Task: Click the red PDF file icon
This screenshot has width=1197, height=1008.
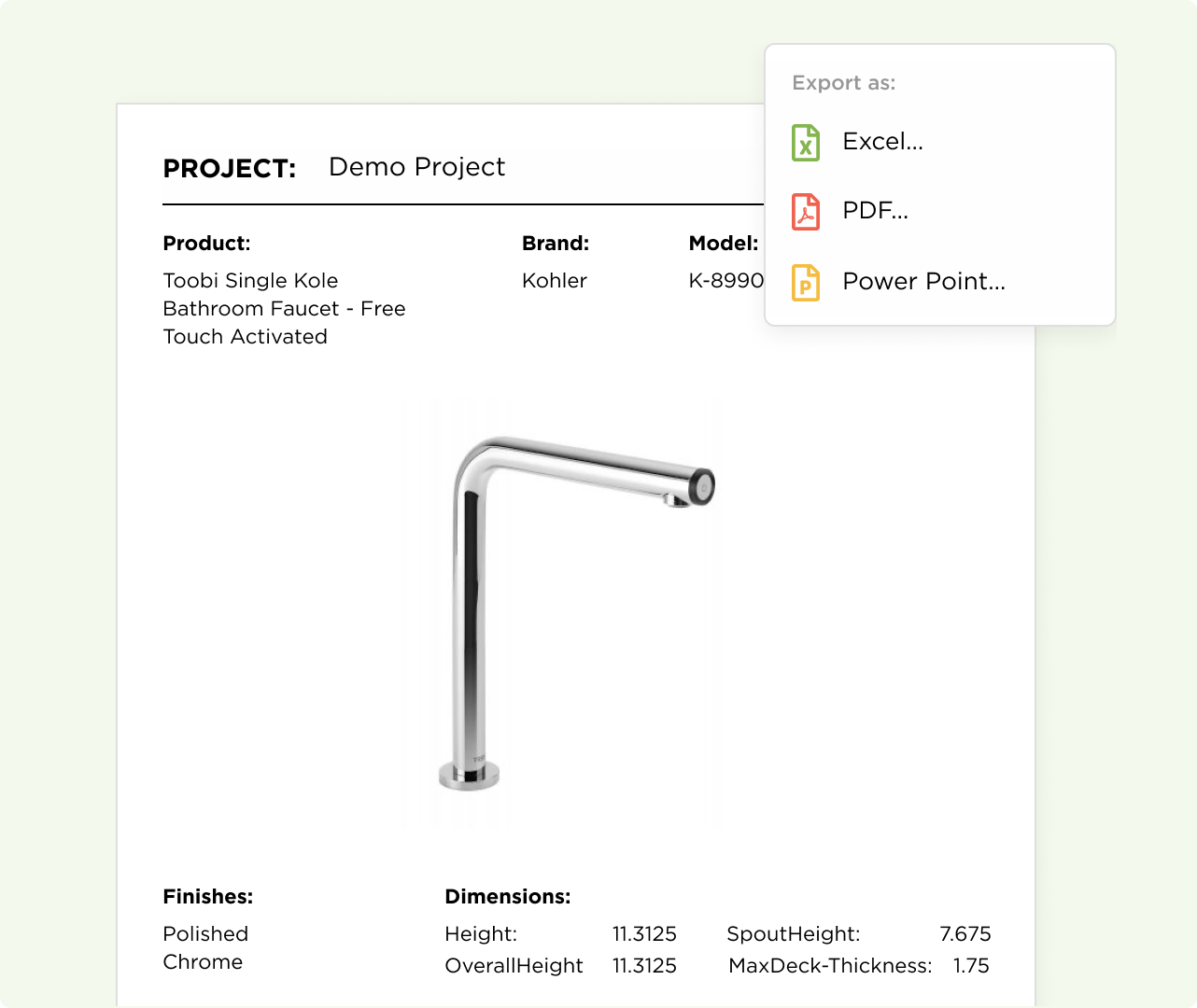Action: 806,212
